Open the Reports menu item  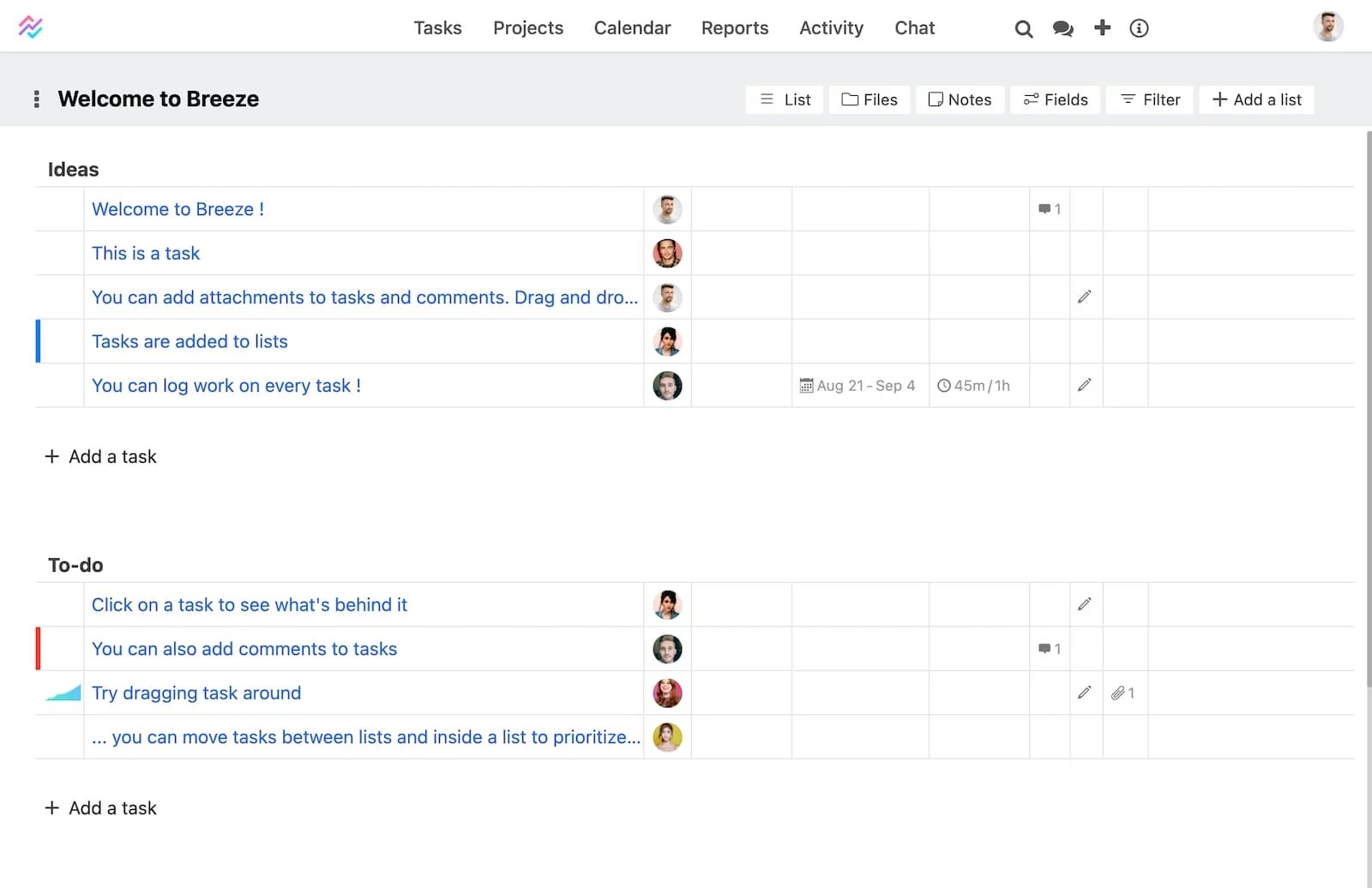(x=734, y=28)
